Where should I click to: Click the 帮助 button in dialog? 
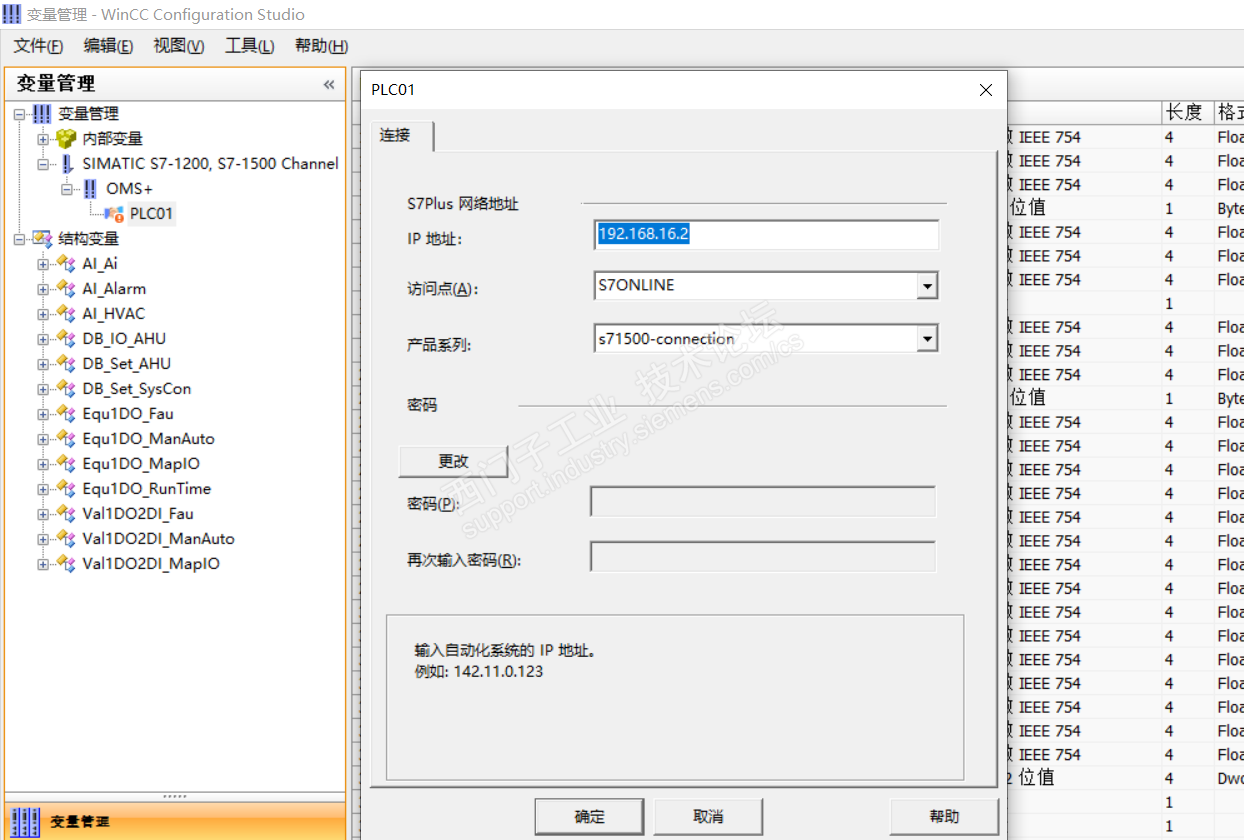pos(944,817)
